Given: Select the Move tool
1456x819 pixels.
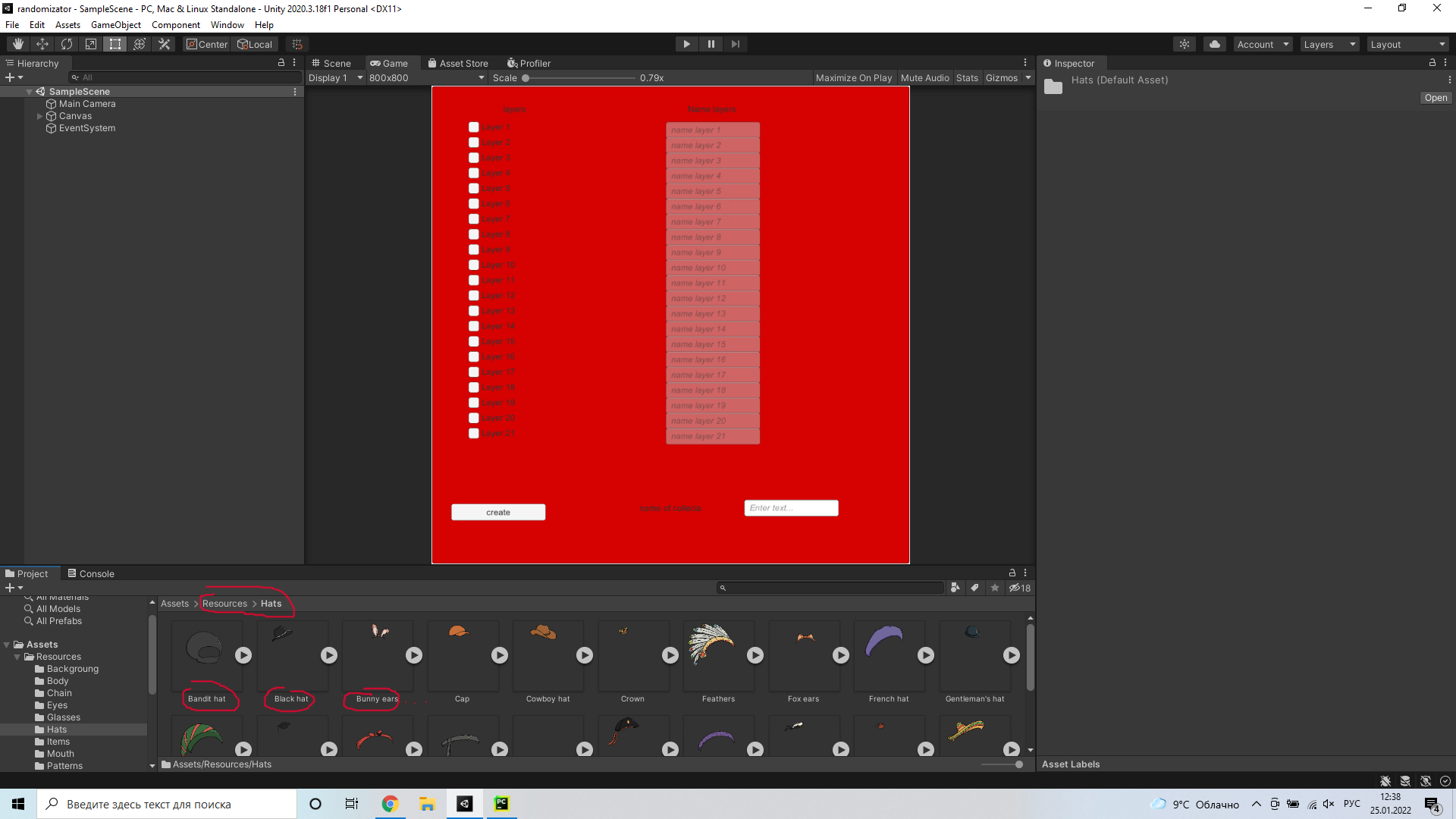Looking at the screenshot, I should pyautogui.click(x=42, y=43).
